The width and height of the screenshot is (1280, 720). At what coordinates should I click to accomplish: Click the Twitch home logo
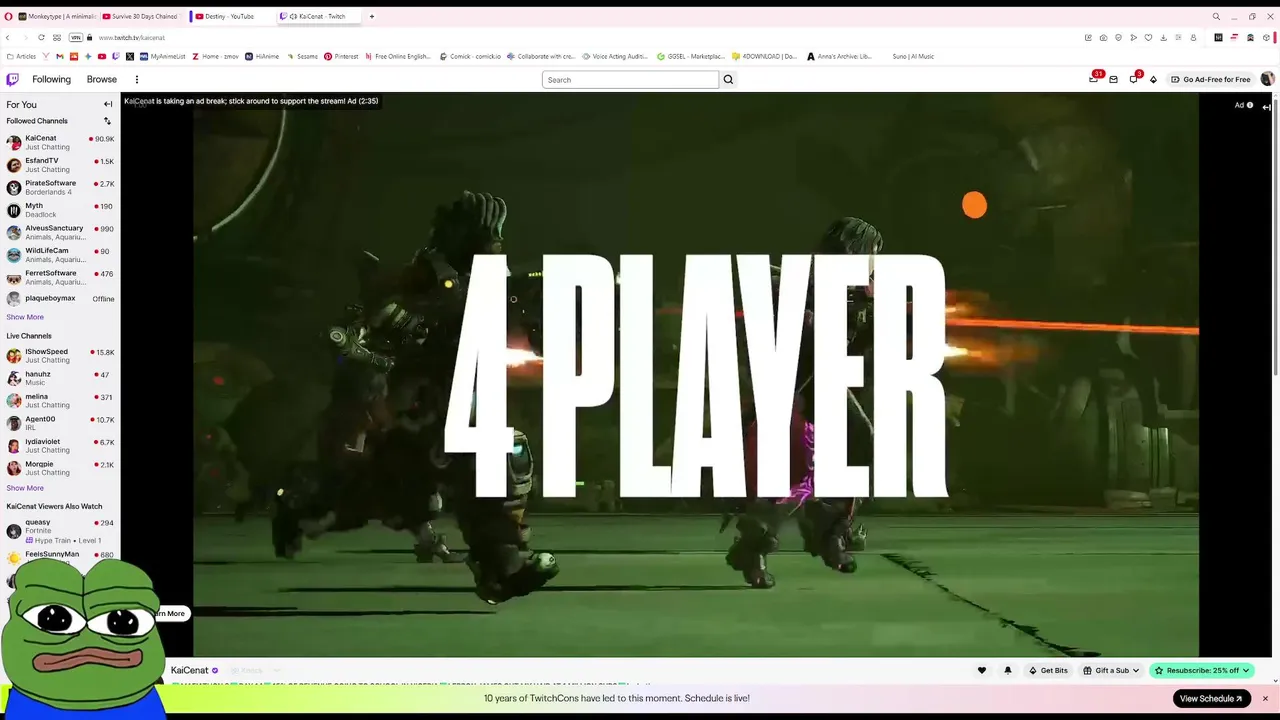tap(12, 79)
